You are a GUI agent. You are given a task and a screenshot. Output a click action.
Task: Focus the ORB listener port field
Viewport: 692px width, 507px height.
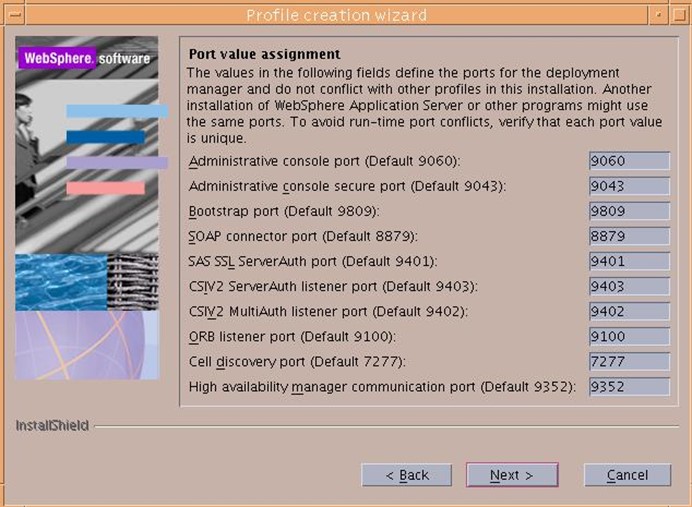[629, 337]
